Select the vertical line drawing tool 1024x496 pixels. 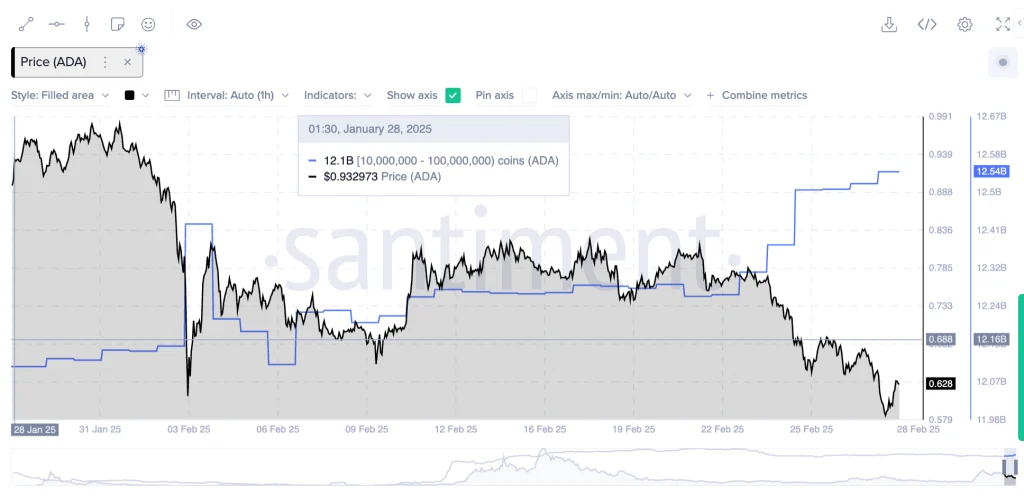[x=87, y=25]
